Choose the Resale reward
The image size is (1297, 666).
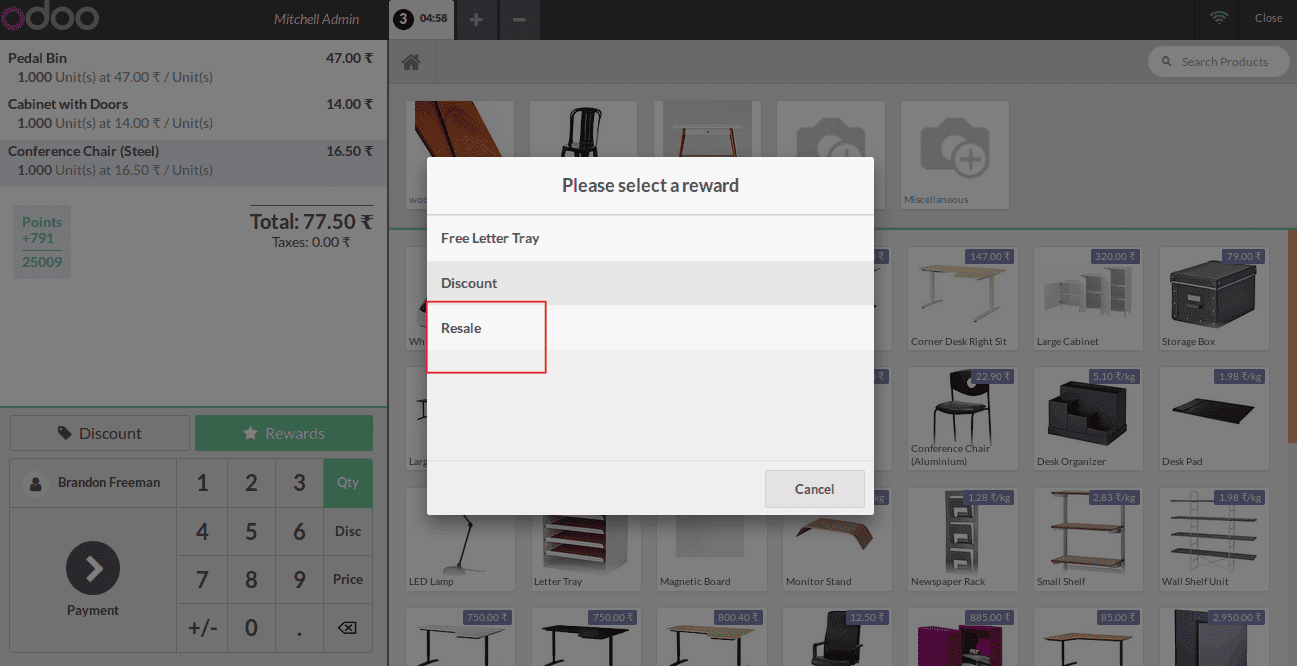[x=650, y=328]
